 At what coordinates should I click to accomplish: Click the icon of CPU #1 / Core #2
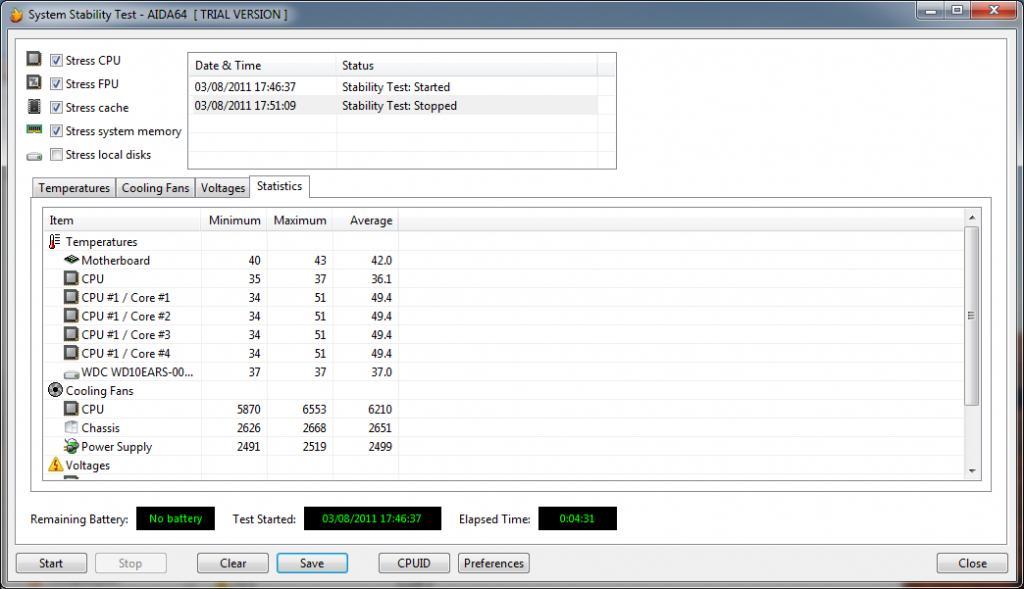click(71, 315)
